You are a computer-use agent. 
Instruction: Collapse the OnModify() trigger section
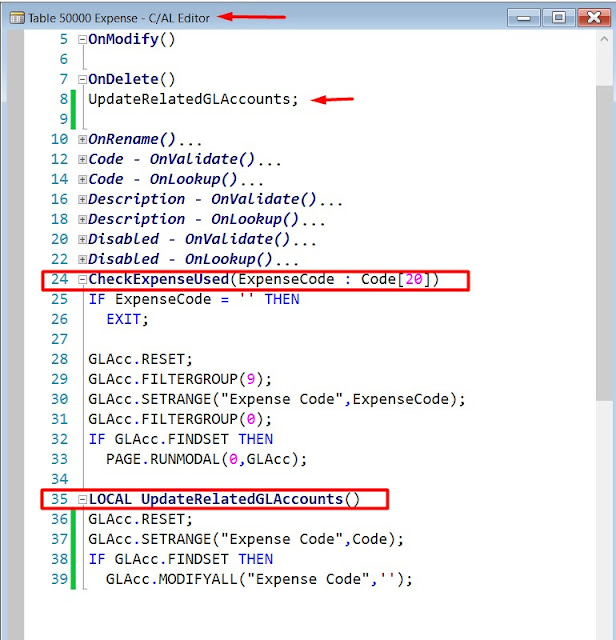82,40
